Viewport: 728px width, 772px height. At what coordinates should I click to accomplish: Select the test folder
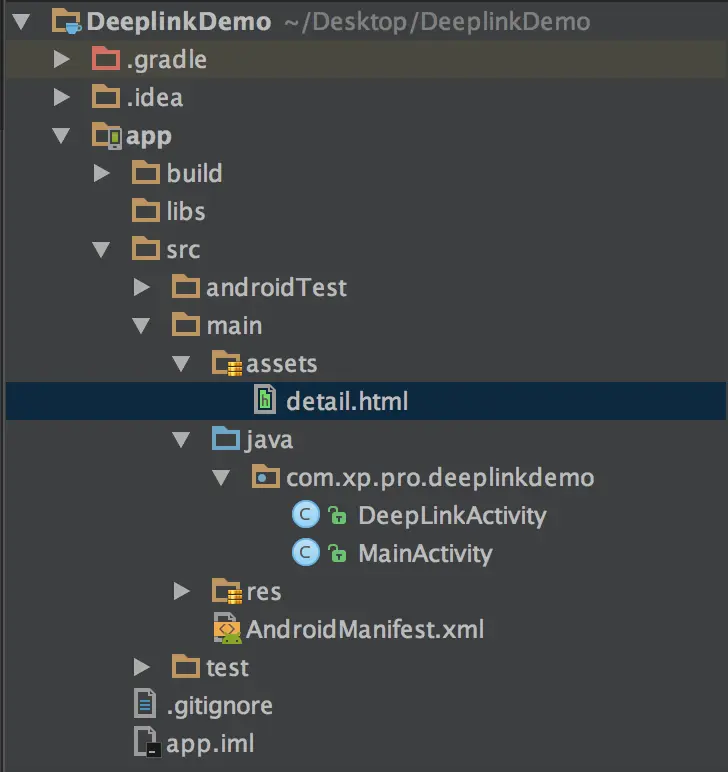point(210,667)
